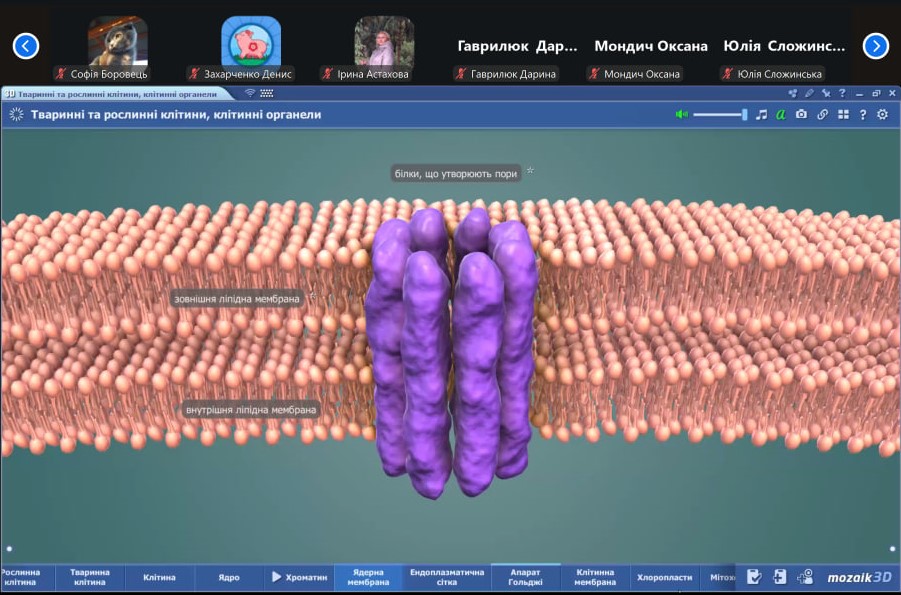Select the Апарат Гольджі scene tab

(525, 577)
